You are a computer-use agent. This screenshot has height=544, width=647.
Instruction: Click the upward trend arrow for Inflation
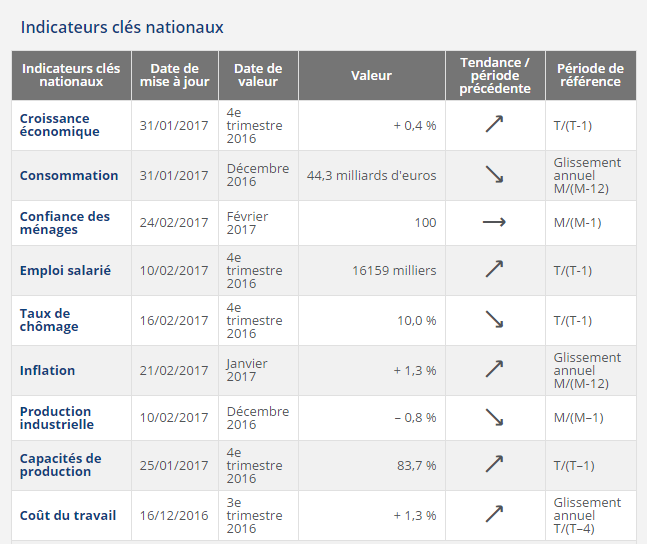[494, 370]
